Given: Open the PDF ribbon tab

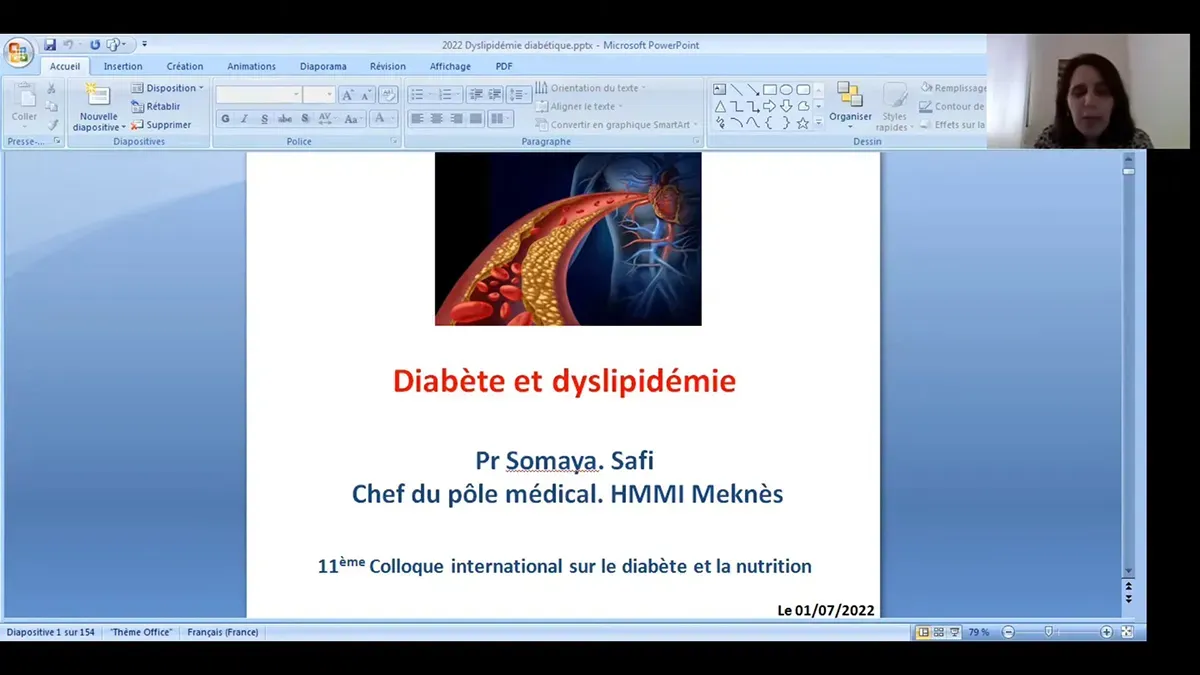Looking at the screenshot, I should tap(504, 66).
